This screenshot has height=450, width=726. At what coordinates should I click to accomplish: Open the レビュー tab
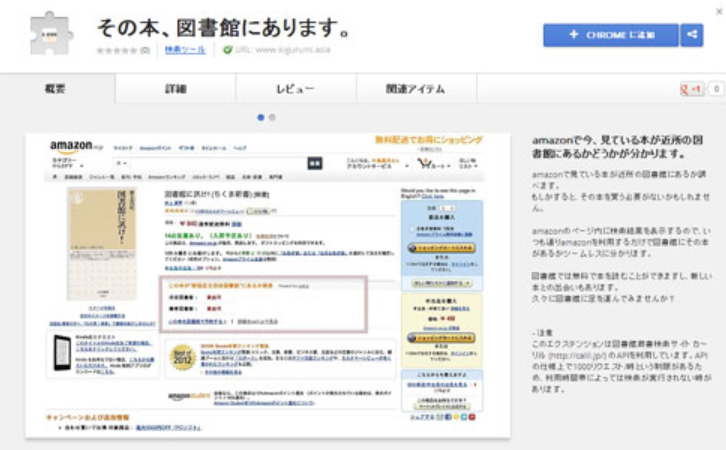point(296,89)
